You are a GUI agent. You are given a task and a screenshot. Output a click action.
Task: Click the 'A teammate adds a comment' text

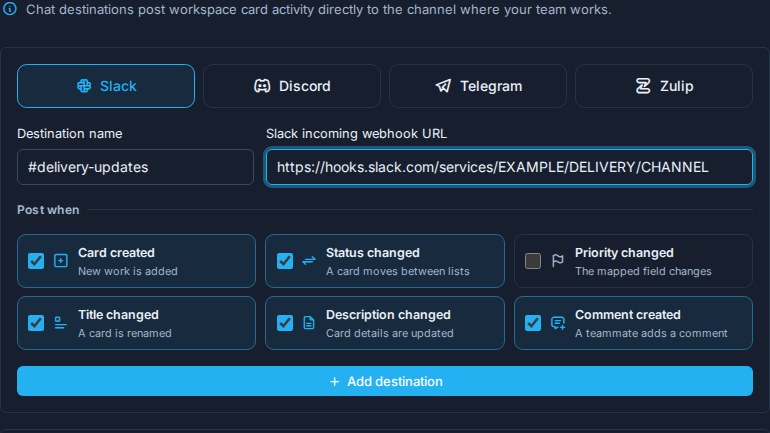click(651, 333)
